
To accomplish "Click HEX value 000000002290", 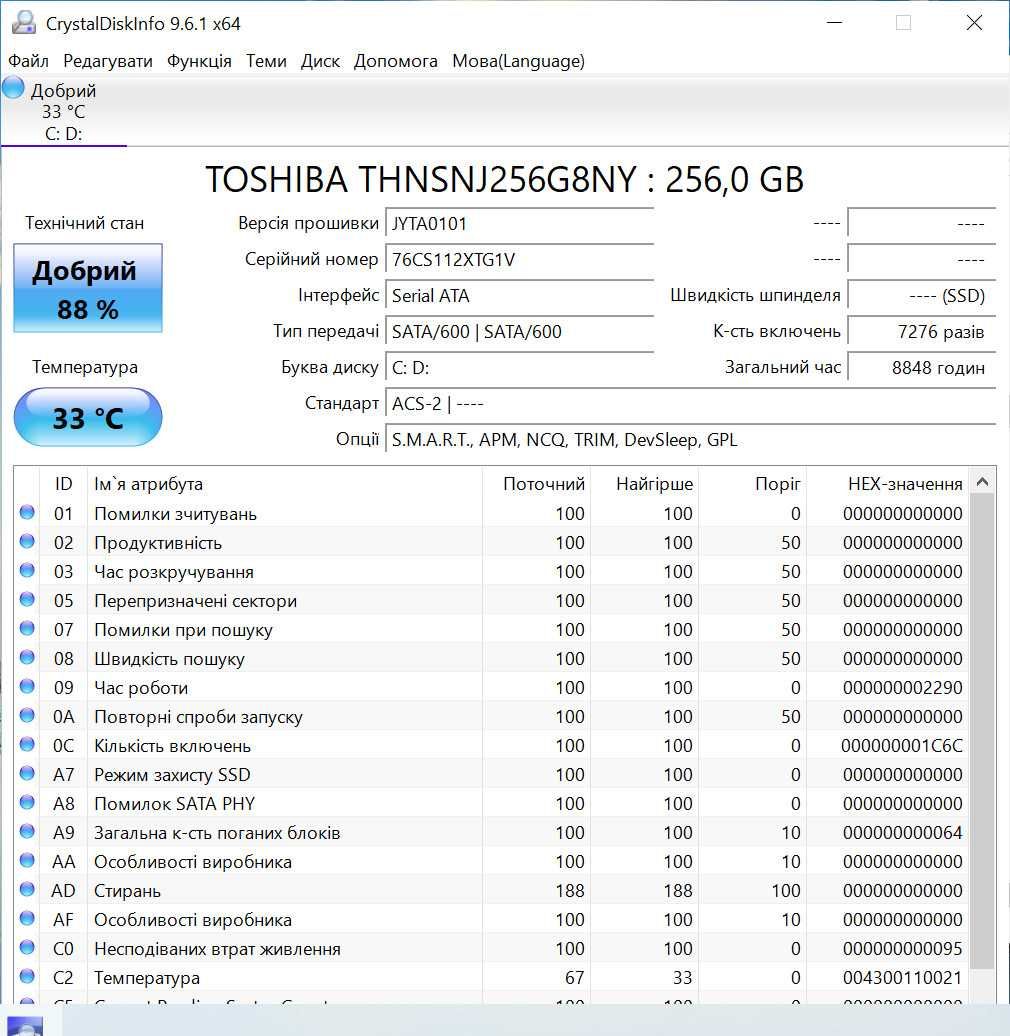I will tap(902, 688).
